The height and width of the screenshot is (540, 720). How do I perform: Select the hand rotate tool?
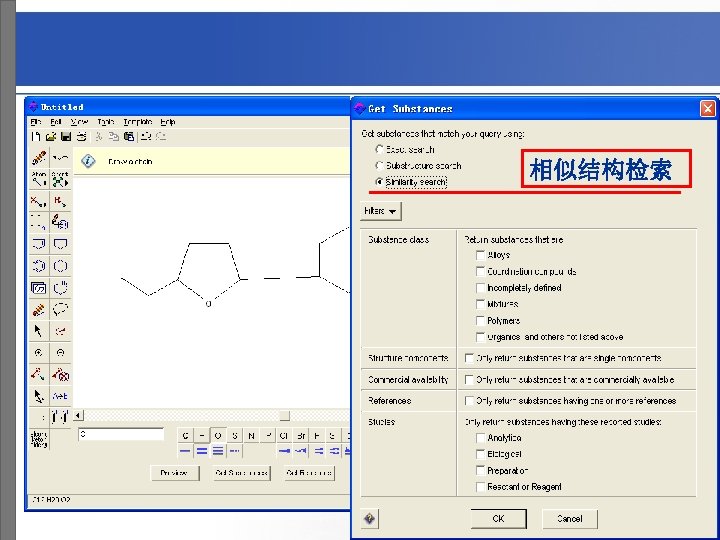[61, 288]
